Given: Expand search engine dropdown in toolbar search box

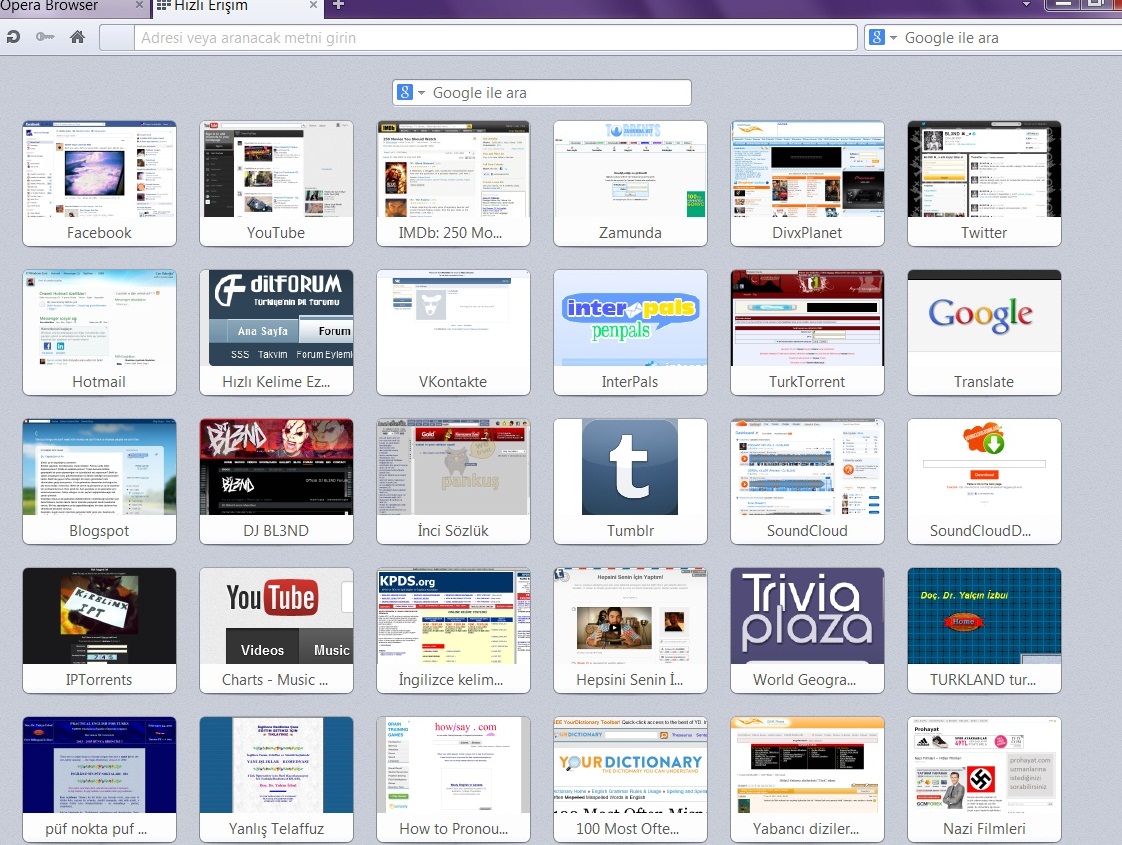Looking at the screenshot, I should pyautogui.click(x=882, y=38).
